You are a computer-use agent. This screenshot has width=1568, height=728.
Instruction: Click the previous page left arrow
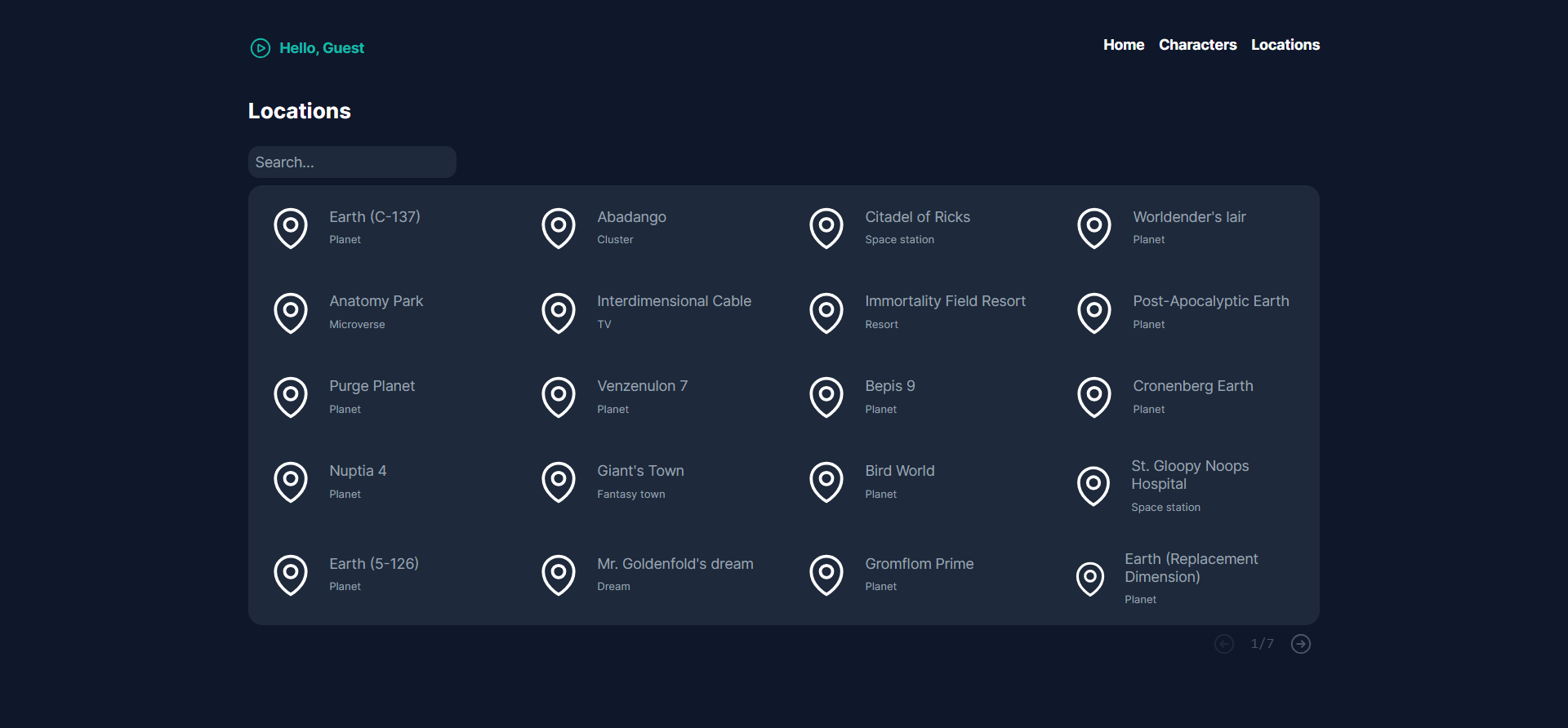(1223, 644)
